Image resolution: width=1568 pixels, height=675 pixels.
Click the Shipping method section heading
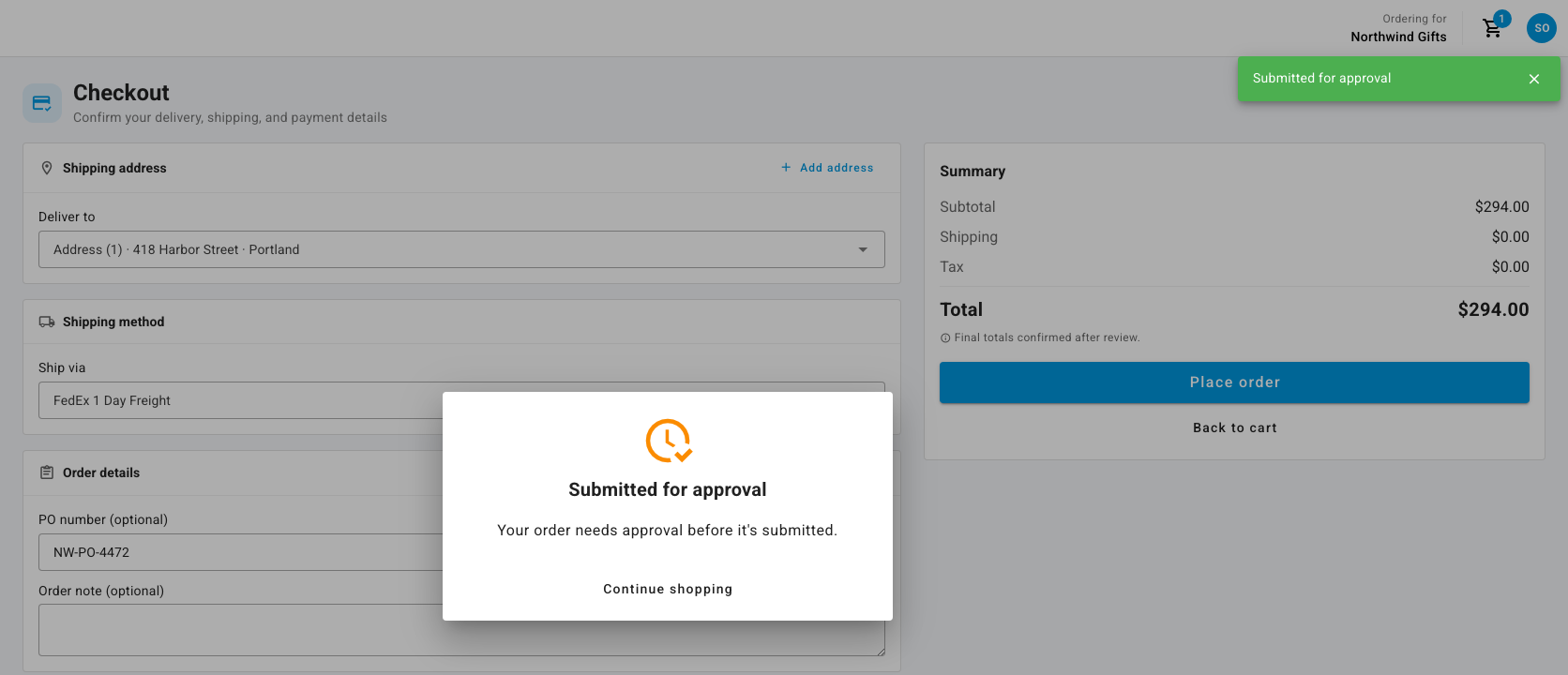click(x=113, y=322)
